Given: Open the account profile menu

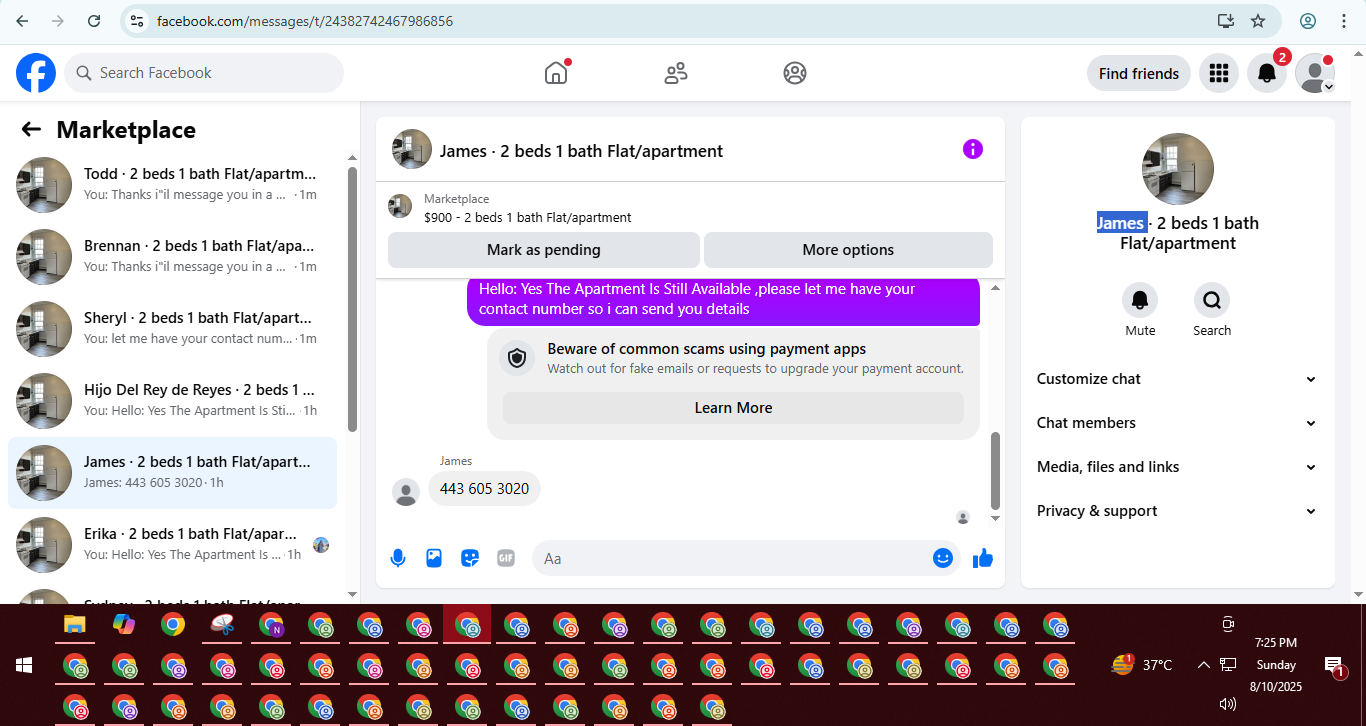Looking at the screenshot, I should click(1315, 73).
